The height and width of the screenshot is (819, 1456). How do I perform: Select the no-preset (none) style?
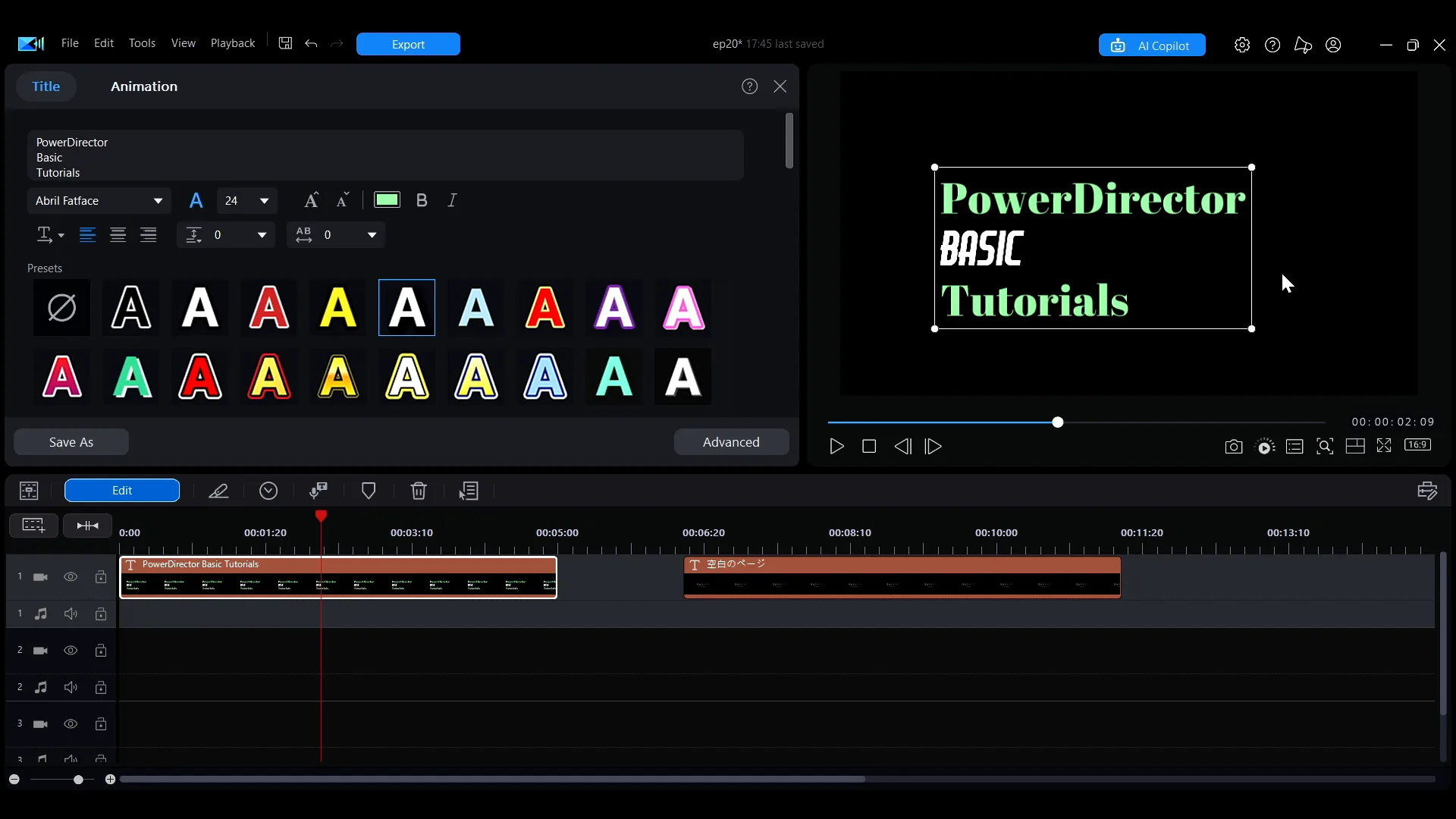pyautogui.click(x=61, y=308)
